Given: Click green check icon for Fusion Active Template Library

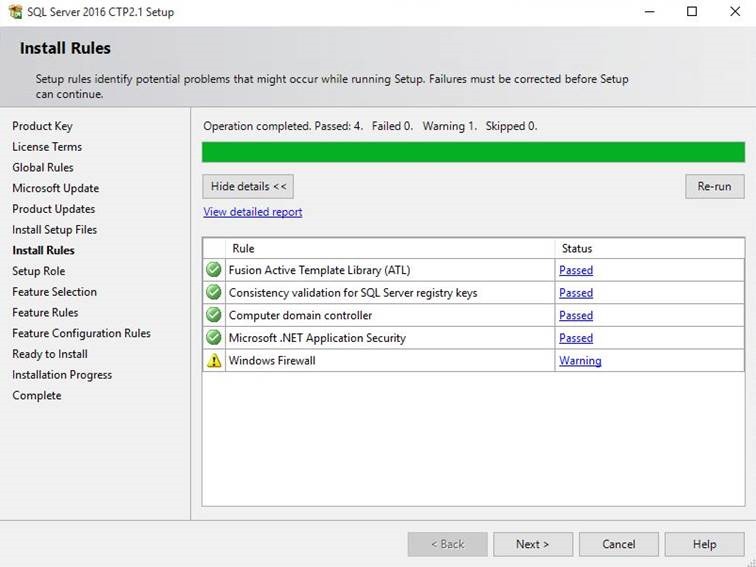Looking at the screenshot, I should (214, 270).
